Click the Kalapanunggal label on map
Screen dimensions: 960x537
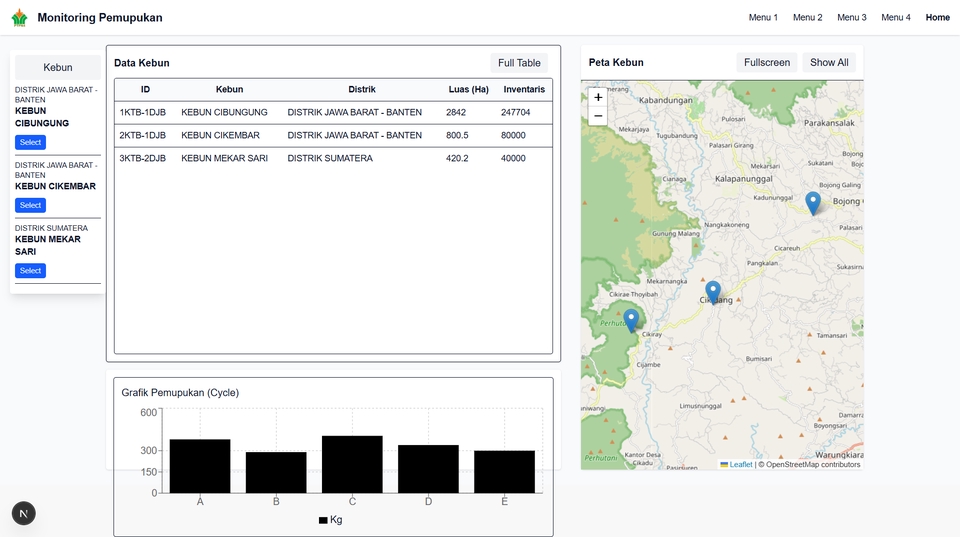point(744,179)
